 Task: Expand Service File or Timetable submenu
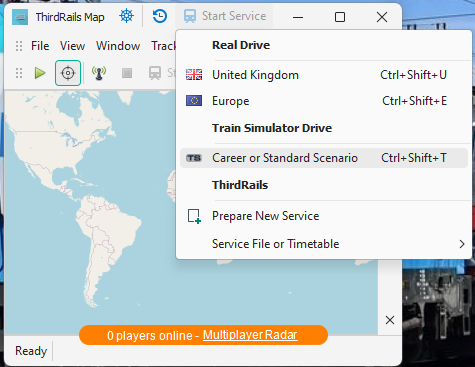(x=324, y=244)
